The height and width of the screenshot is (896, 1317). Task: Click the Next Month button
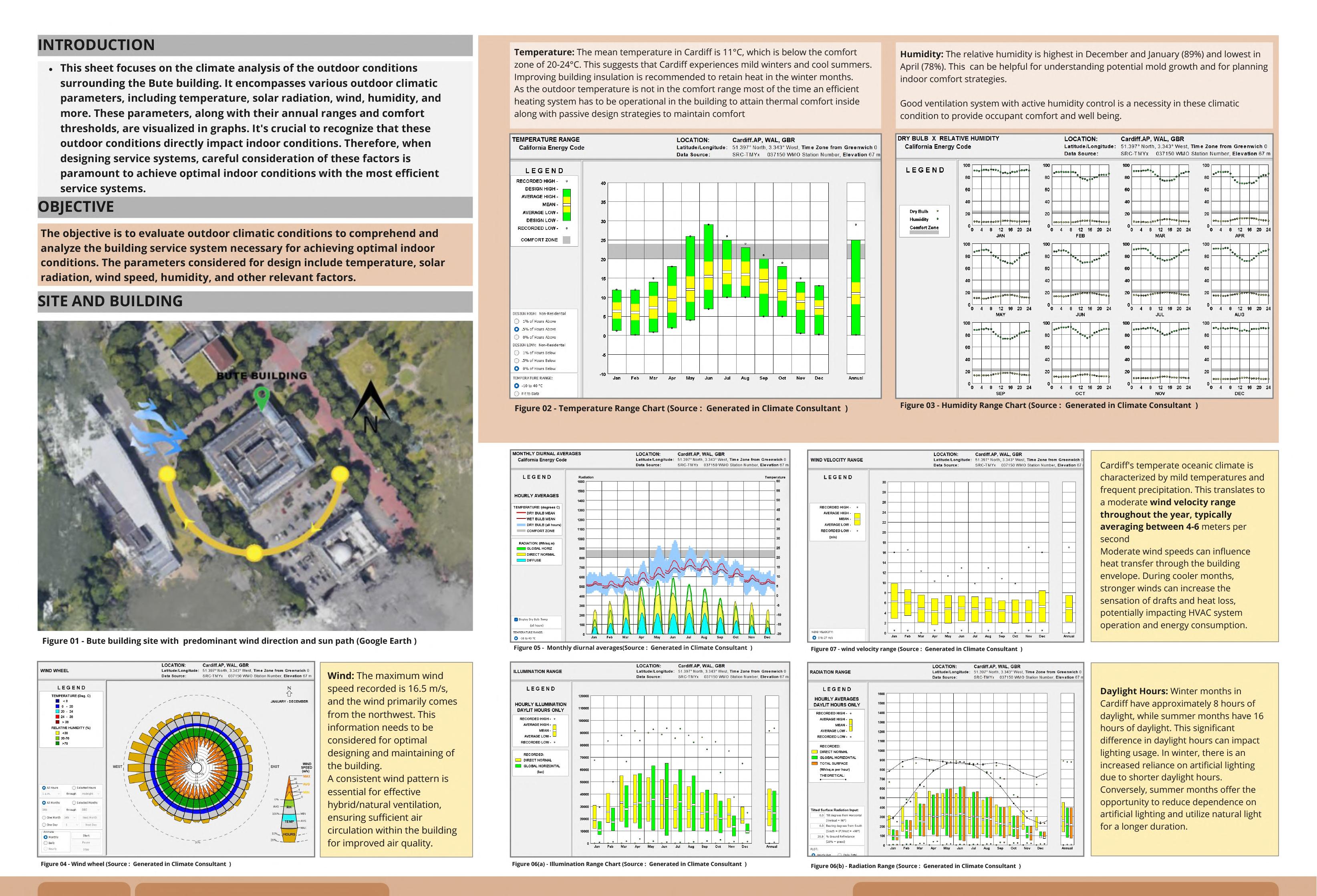click(x=90, y=818)
